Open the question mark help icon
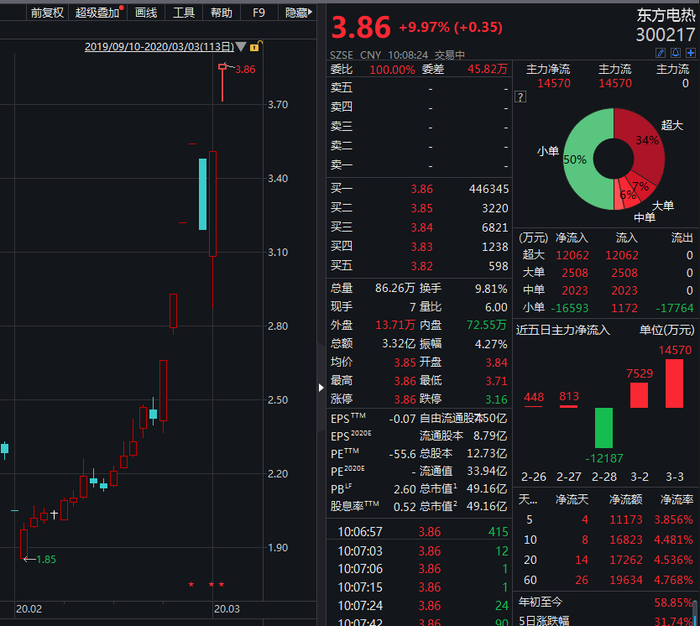 (x=521, y=97)
